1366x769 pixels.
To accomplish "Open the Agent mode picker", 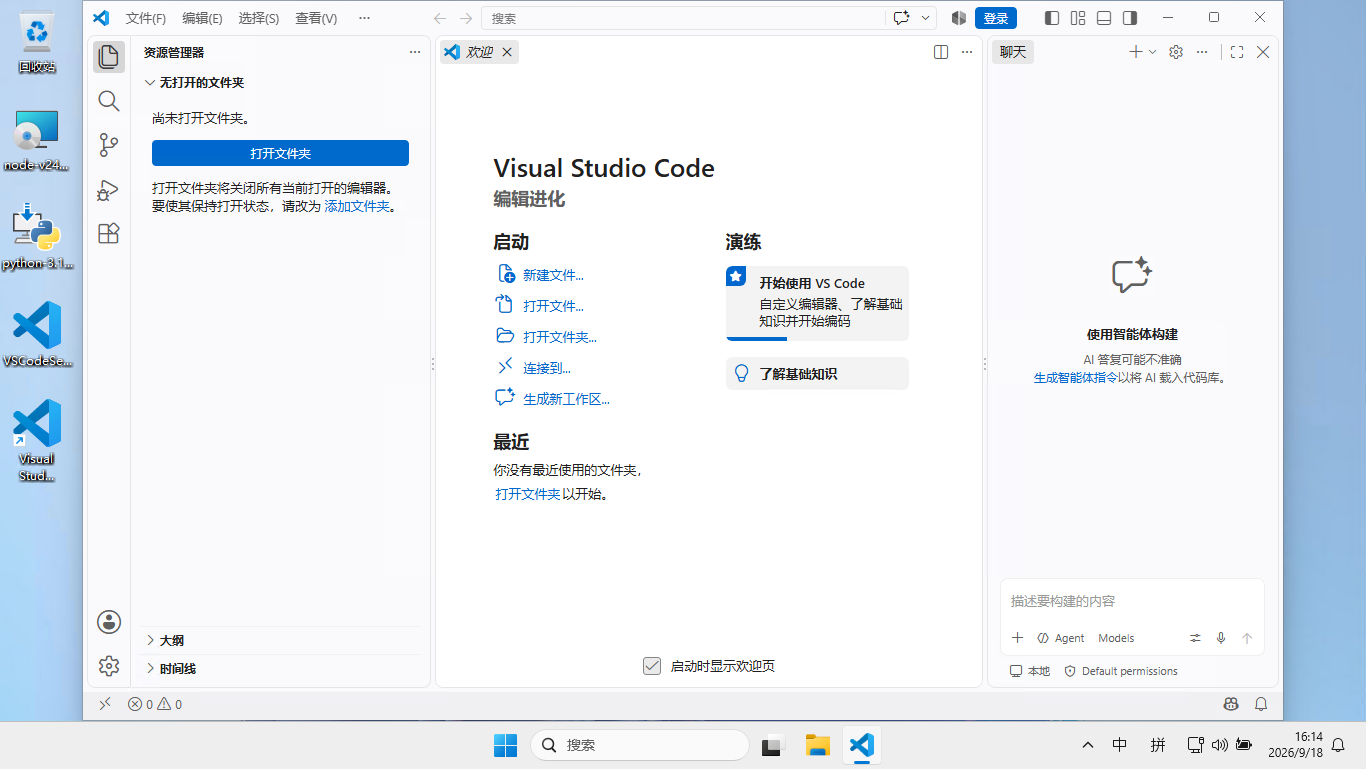I will [1061, 638].
